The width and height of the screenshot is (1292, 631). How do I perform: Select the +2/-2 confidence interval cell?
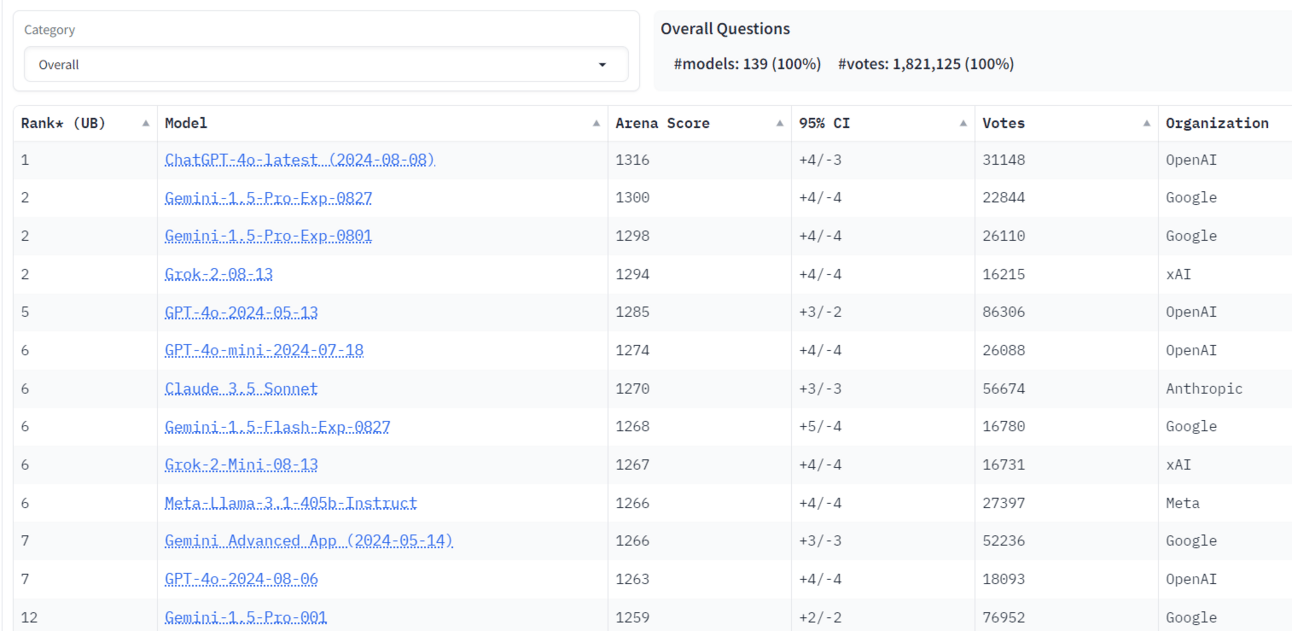point(883,617)
